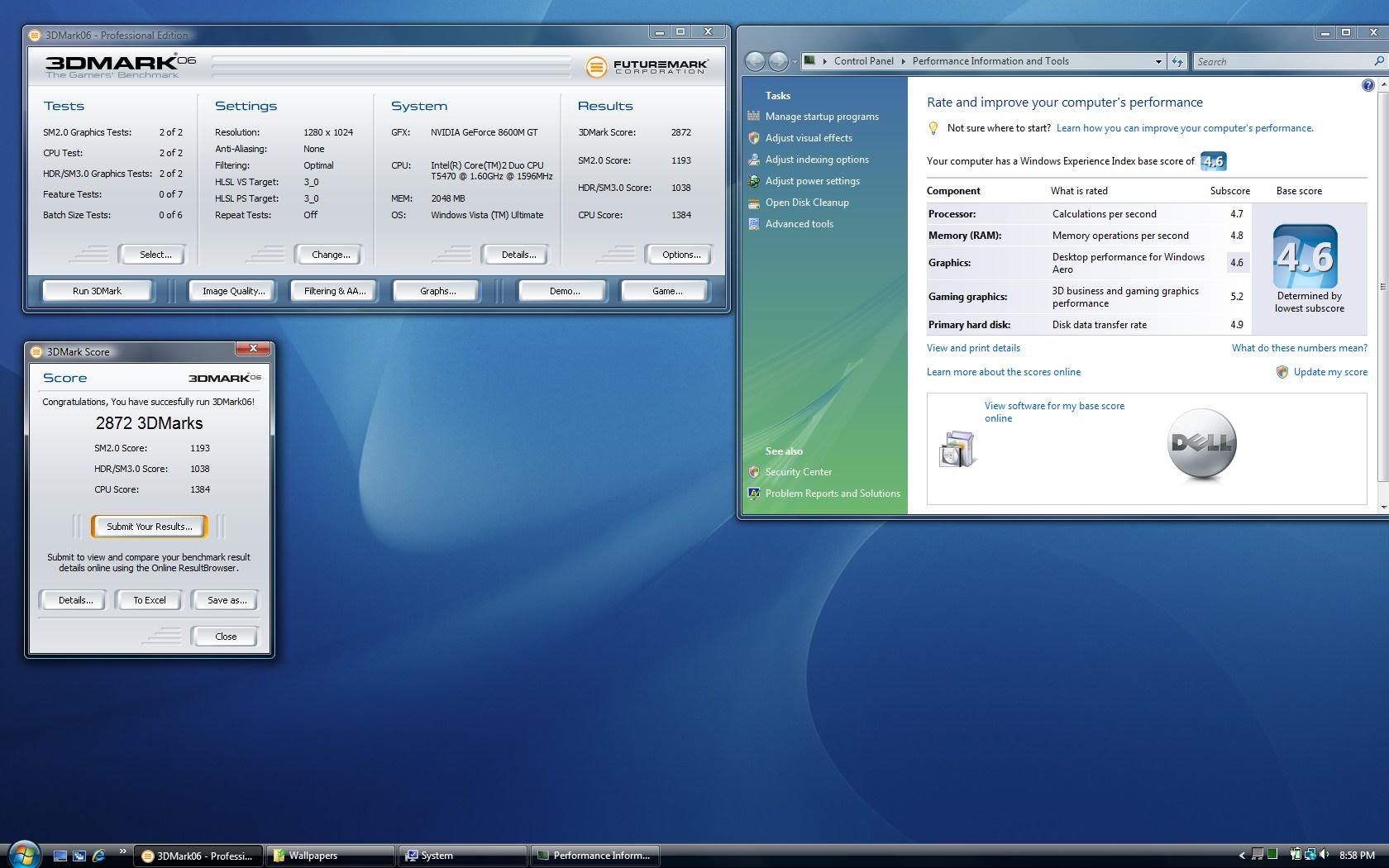
Task: Click the Futuremark Corporation logo
Action: pos(647,66)
